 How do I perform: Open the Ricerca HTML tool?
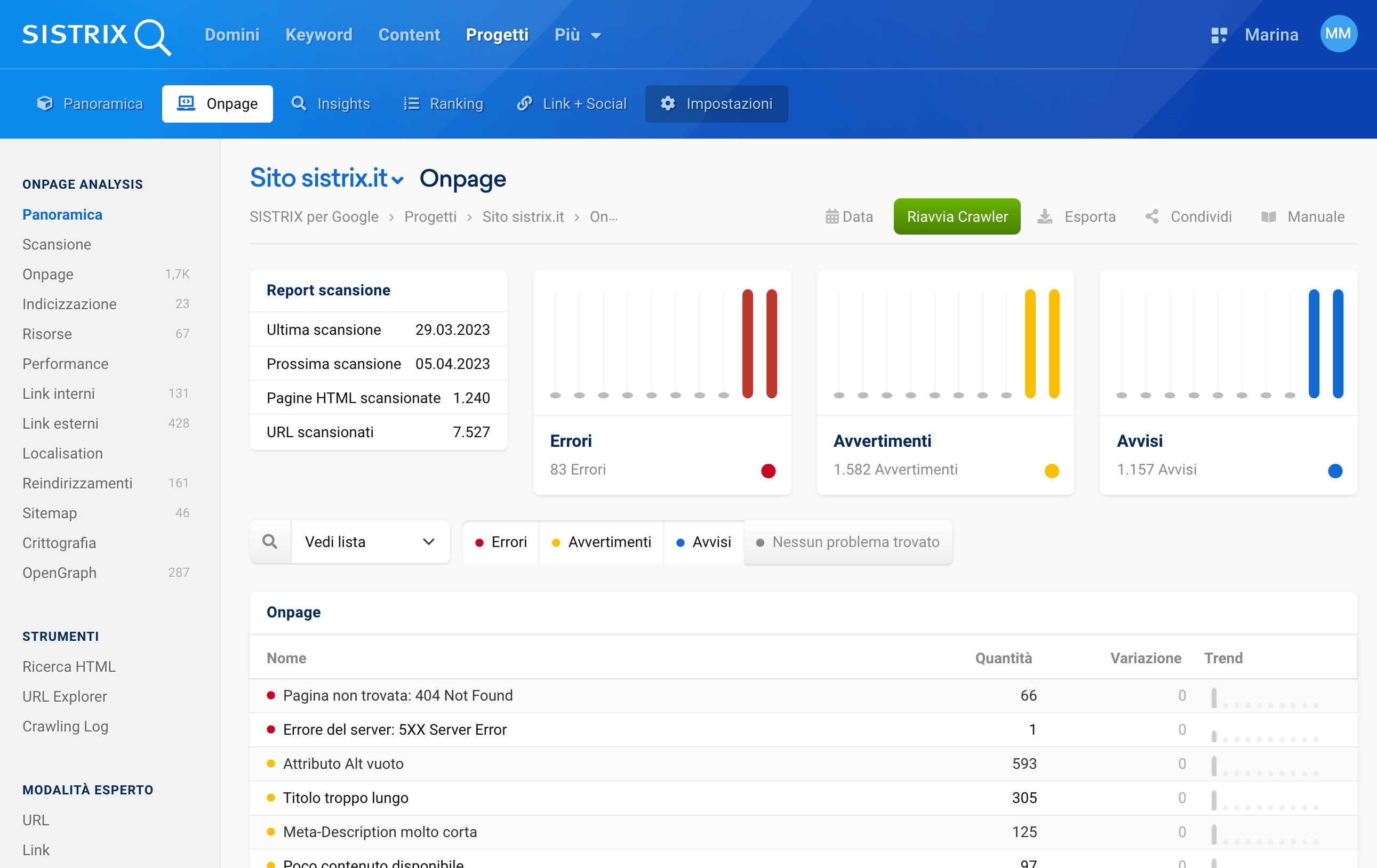tap(69, 666)
